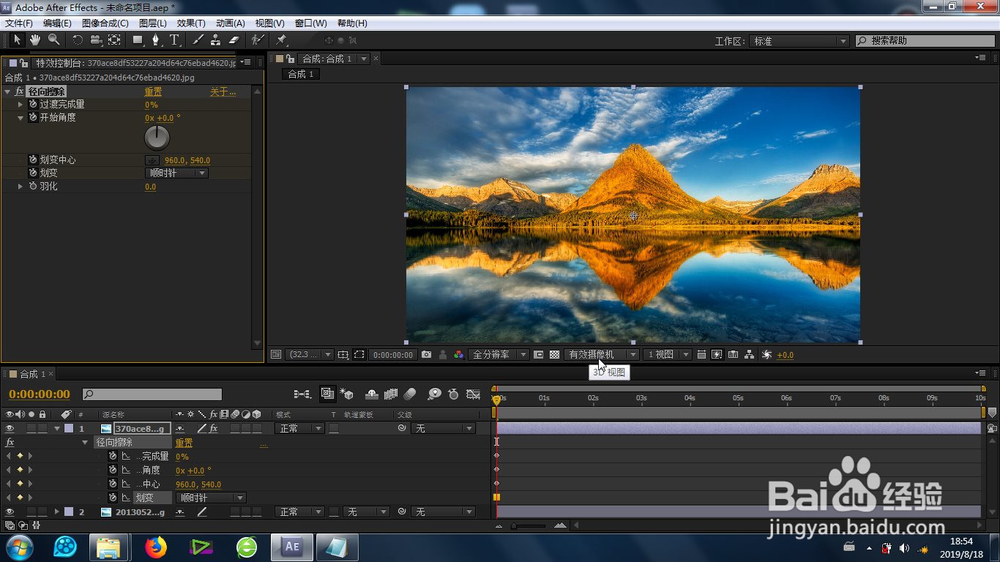Take snapshot with camera icon in viewer

(x=426, y=355)
